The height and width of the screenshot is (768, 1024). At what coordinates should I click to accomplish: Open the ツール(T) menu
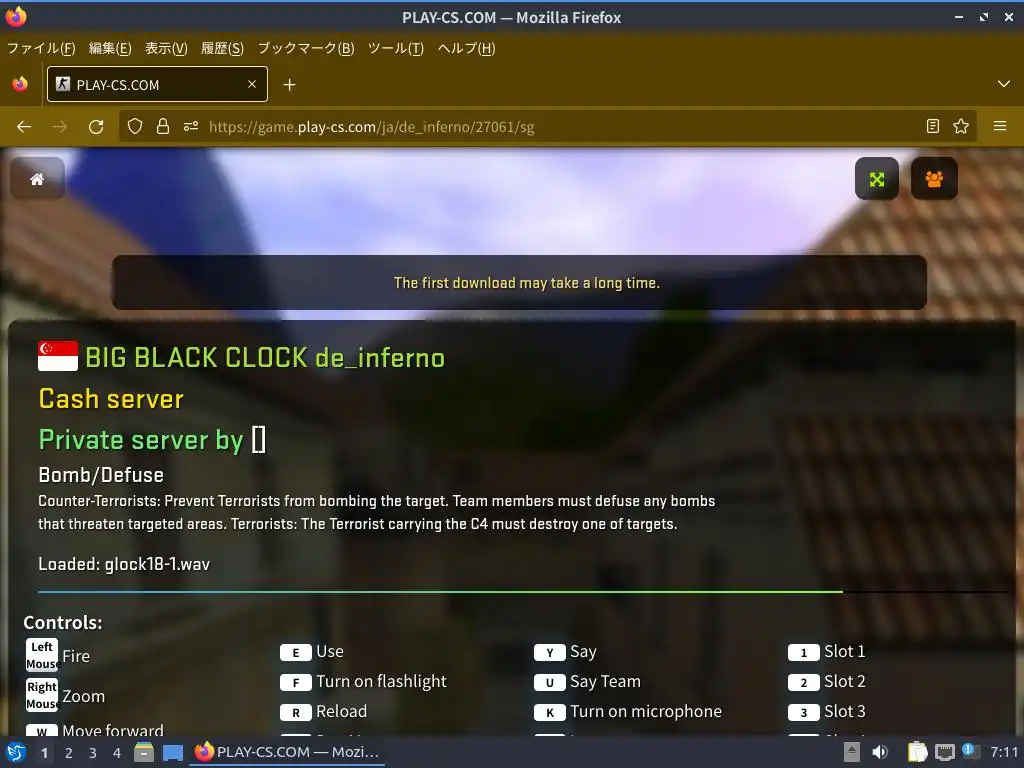point(396,48)
